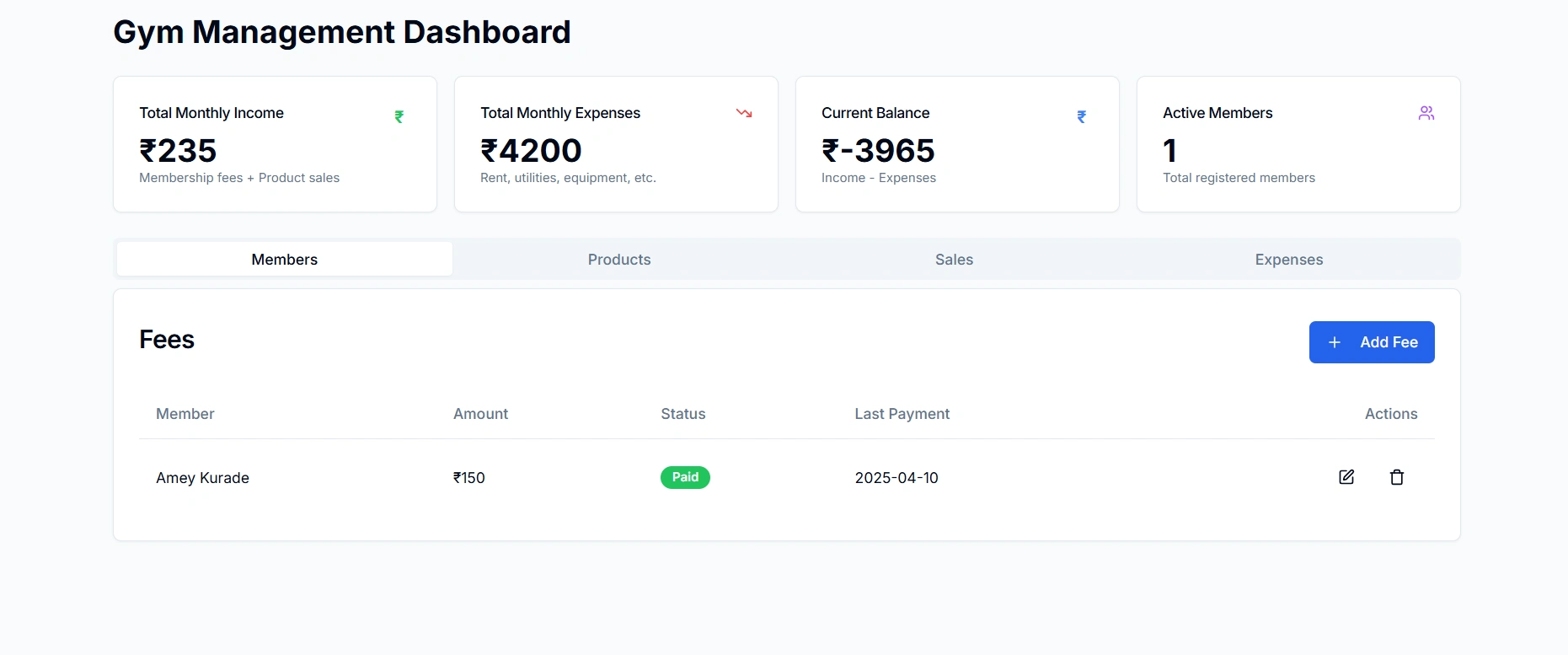Open the Products tab

tap(619, 260)
